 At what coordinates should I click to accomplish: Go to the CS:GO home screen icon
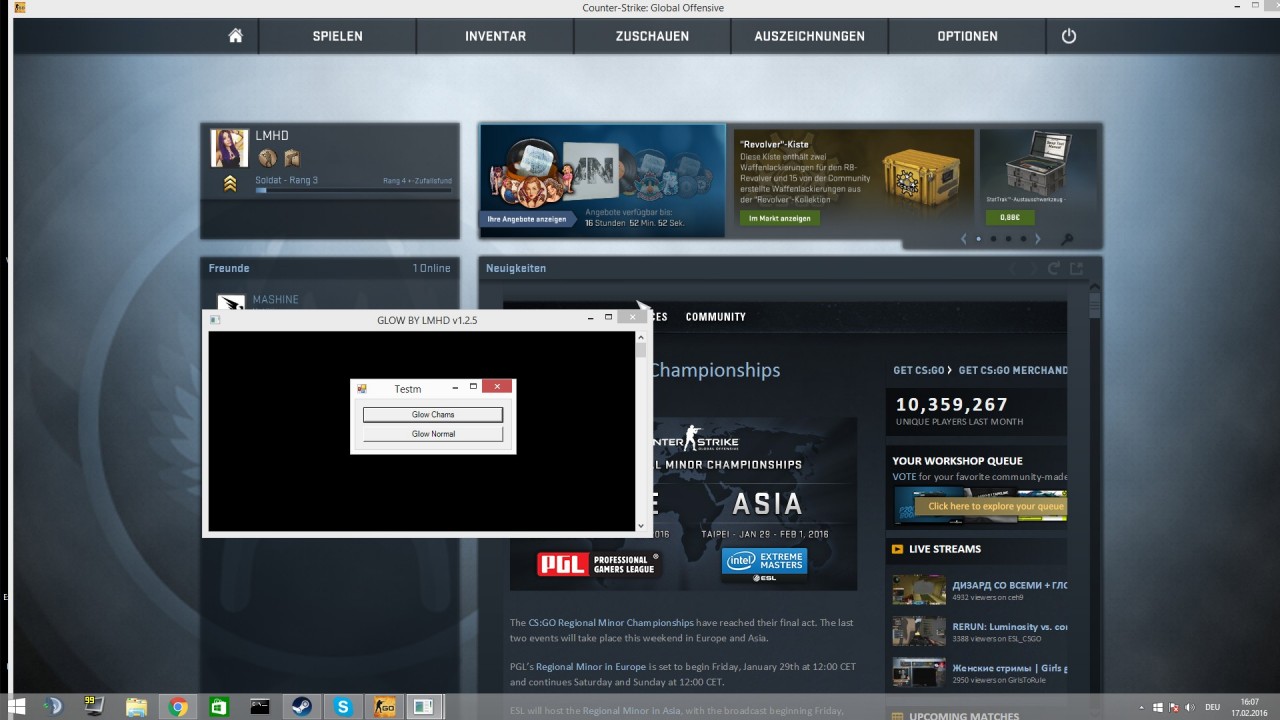pyautogui.click(x=235, y=36)
